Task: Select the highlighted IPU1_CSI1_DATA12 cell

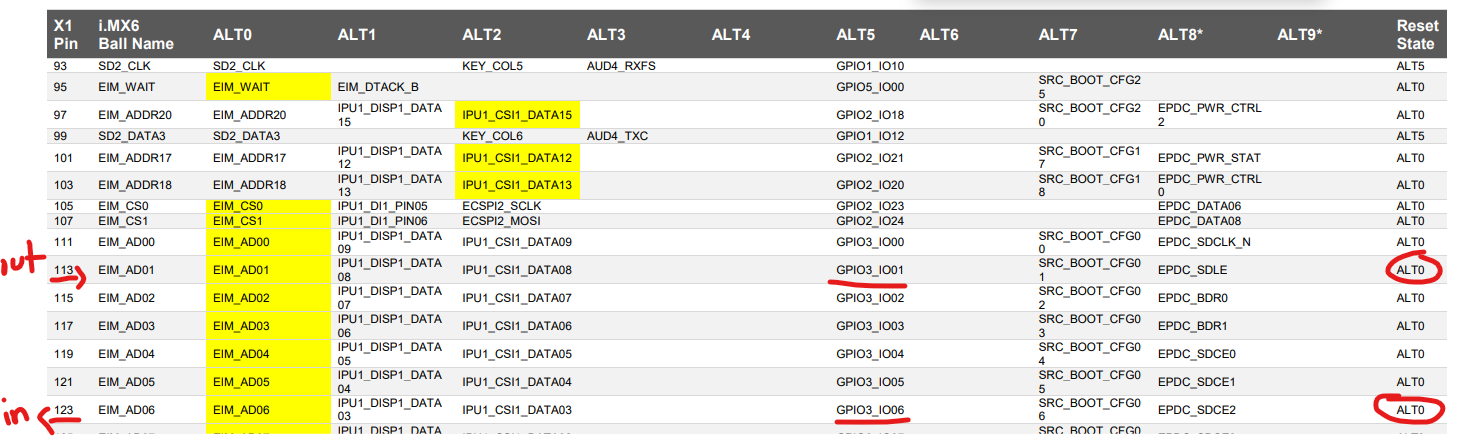Action: pyautogui.click(x=517, y=157)
